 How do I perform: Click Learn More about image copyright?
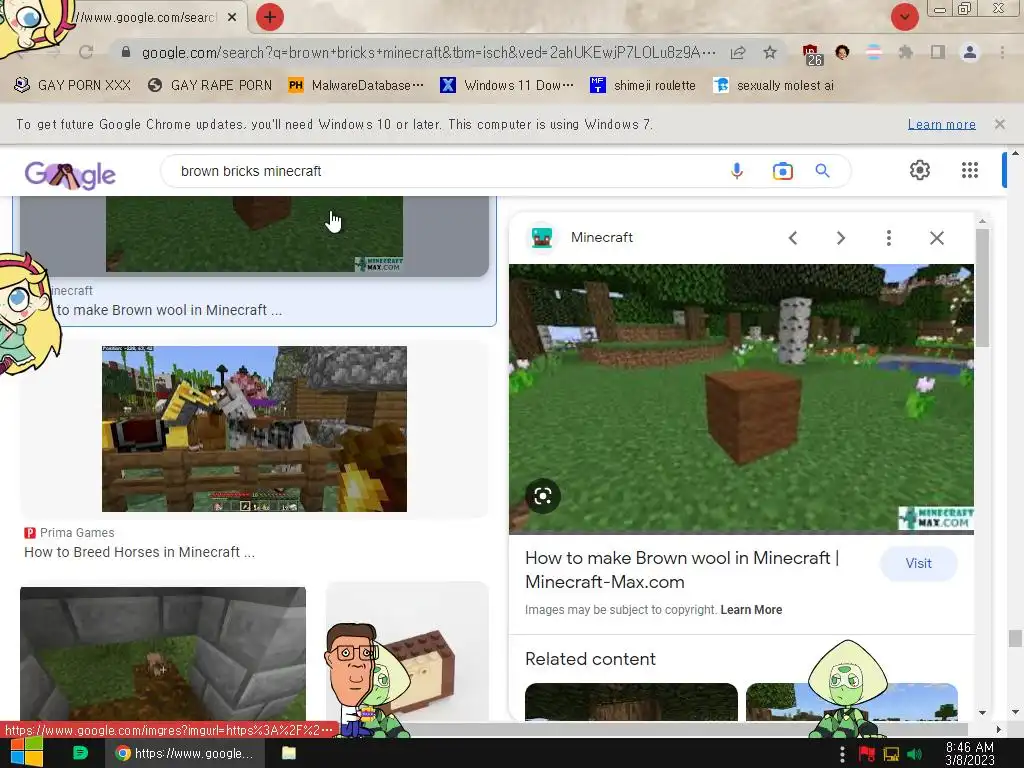tap(751, 610)
